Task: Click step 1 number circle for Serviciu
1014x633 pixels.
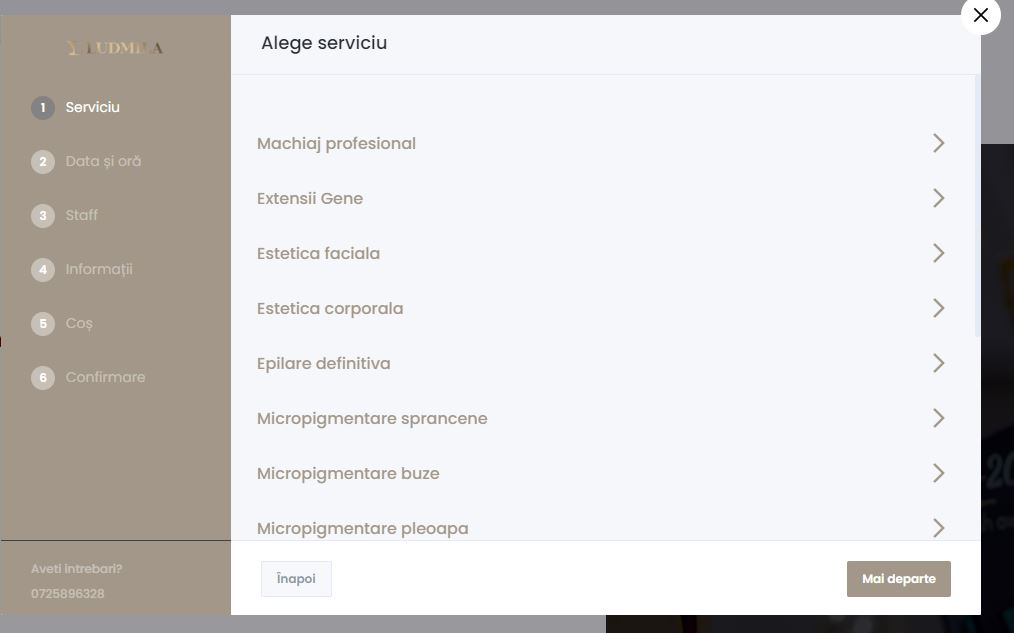Action: pyautogui.click(x=43, y=107)
